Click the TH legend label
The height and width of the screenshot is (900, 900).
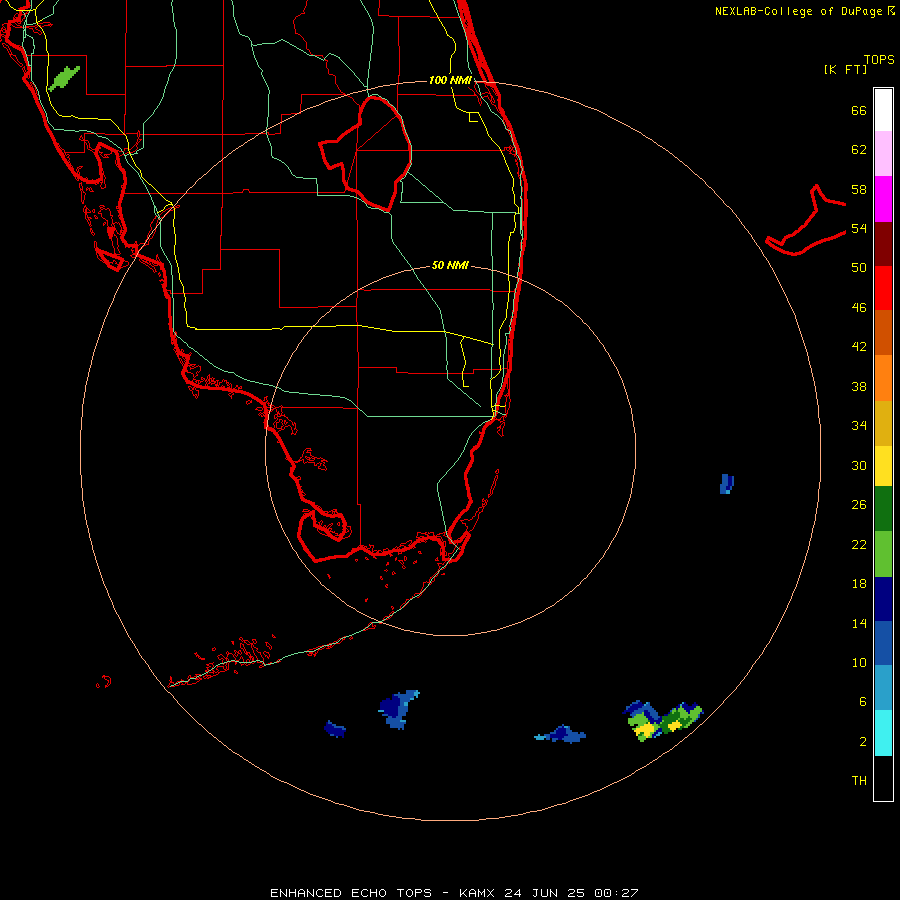pos(859,781)
